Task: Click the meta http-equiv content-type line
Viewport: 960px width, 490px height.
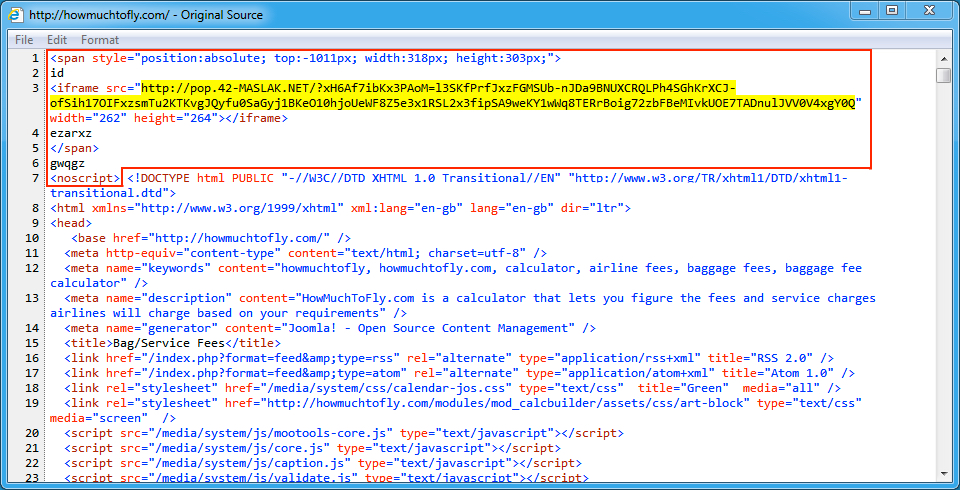Action: pyautogui.click(x=305, y=253)
